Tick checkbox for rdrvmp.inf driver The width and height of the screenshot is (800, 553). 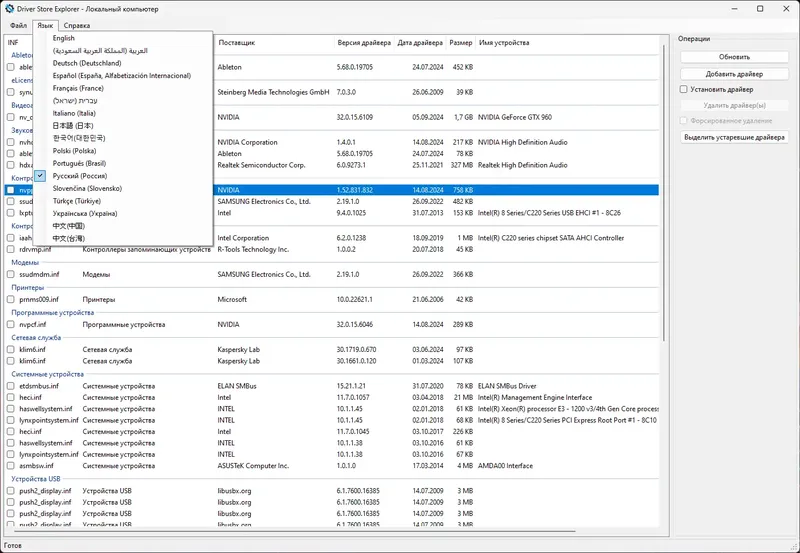tap(11, 249)
